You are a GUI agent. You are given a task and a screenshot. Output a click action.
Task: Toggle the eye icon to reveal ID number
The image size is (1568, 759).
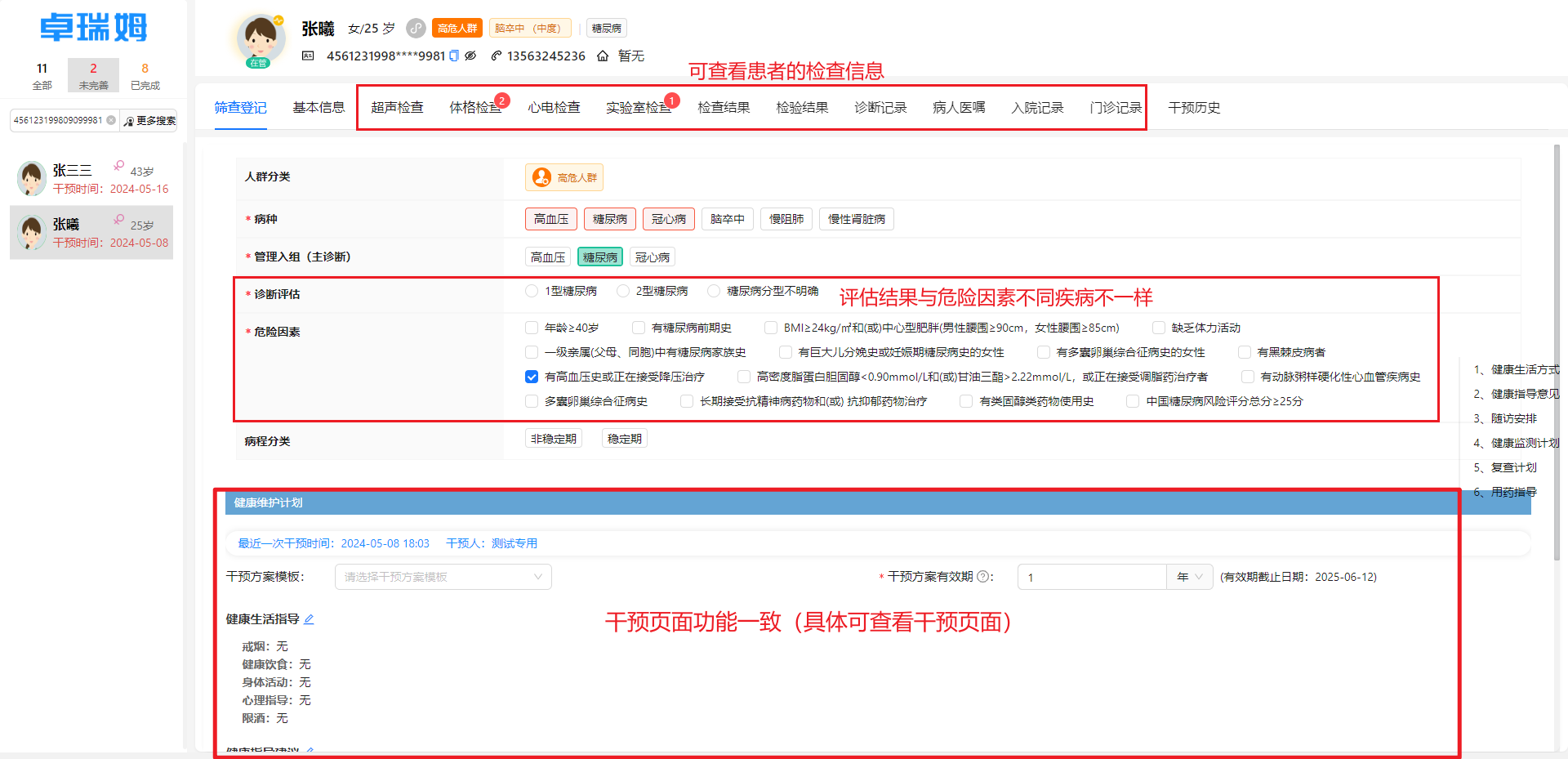coord(471,56)
